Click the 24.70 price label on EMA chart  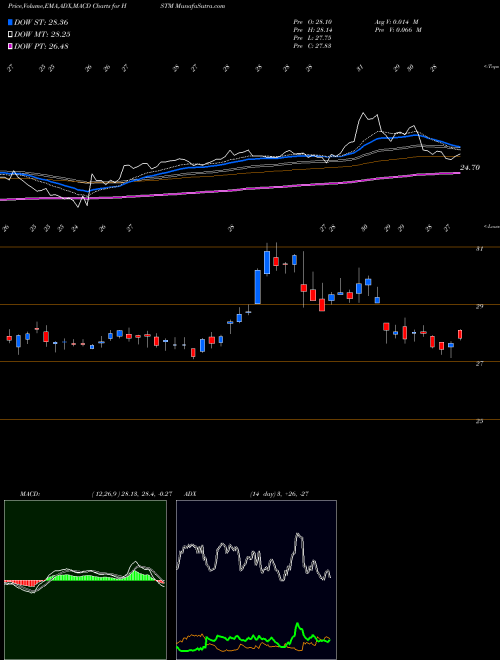470,168
